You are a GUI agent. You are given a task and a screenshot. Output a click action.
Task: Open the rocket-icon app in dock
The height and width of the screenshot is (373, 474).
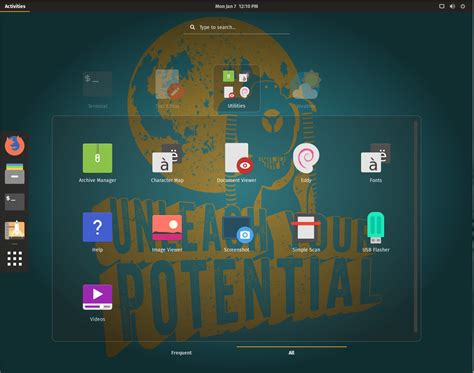pos(14,230)
